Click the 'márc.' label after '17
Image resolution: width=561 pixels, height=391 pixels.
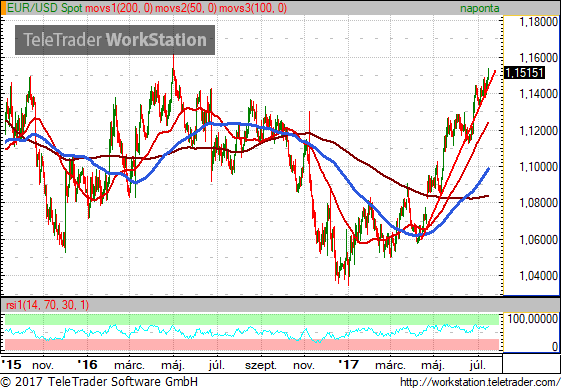390,365
